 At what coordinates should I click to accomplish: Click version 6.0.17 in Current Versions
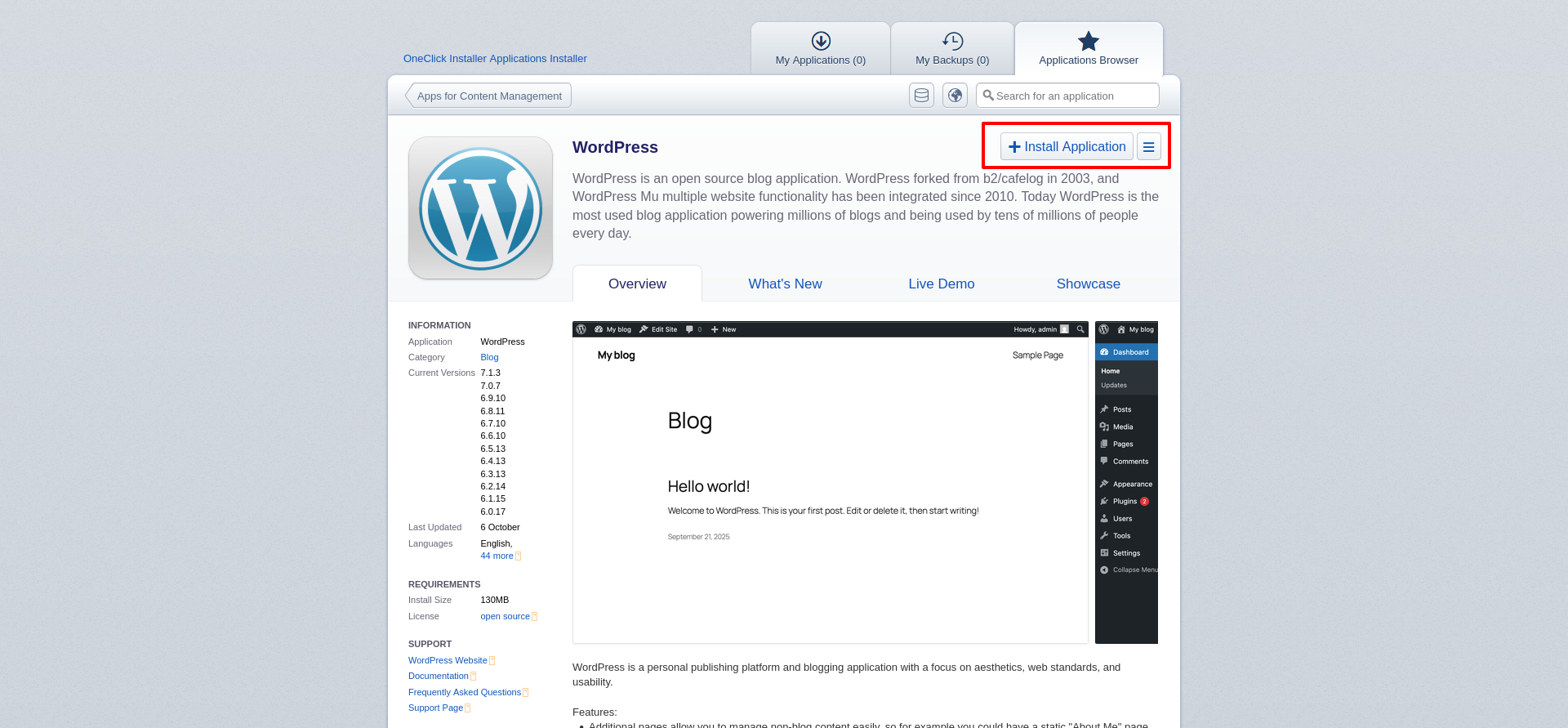(493, 512)
